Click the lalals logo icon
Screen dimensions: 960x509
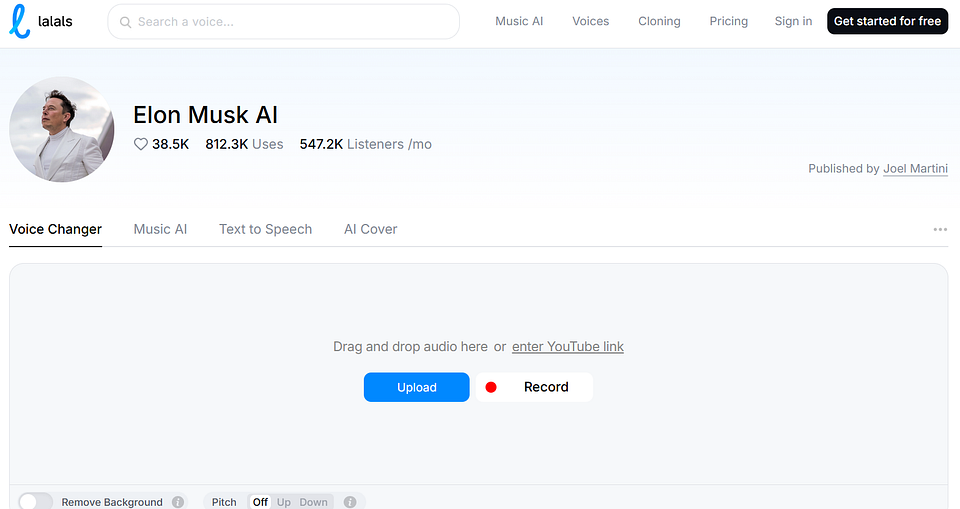[20, 21]
